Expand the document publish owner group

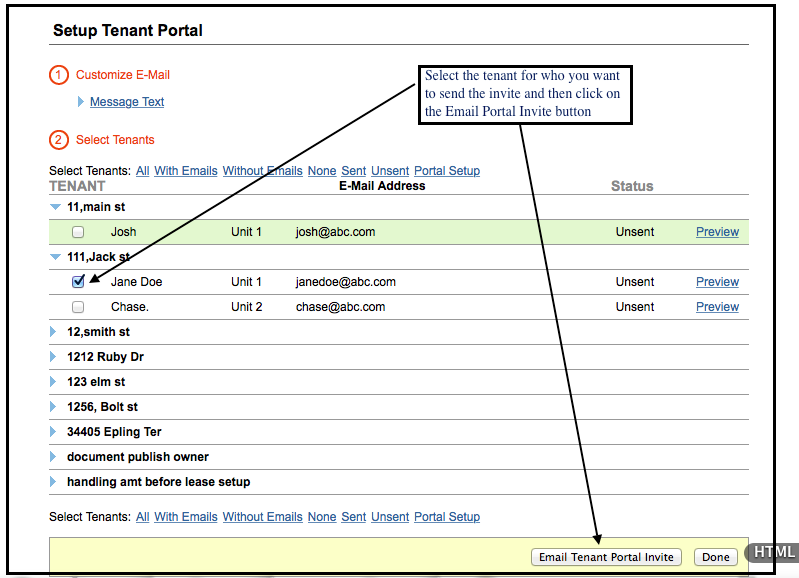[53, 457]
